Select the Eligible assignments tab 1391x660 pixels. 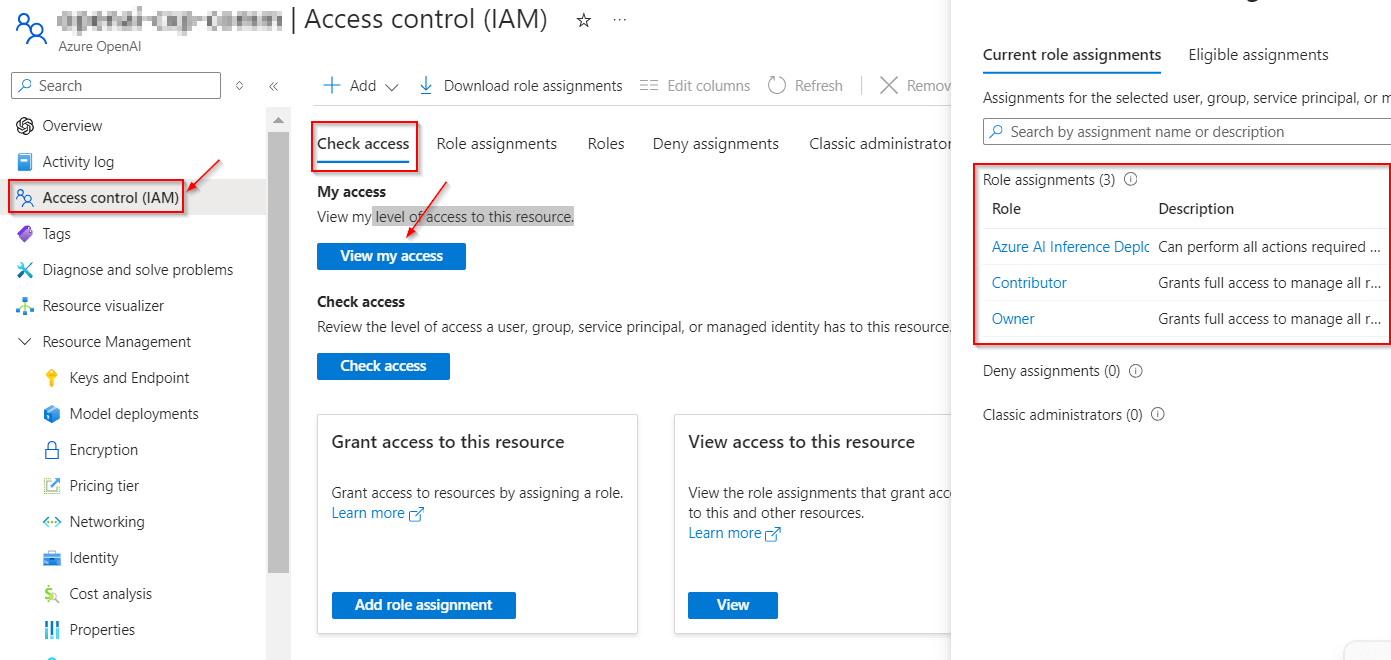tap(1258, 55)
